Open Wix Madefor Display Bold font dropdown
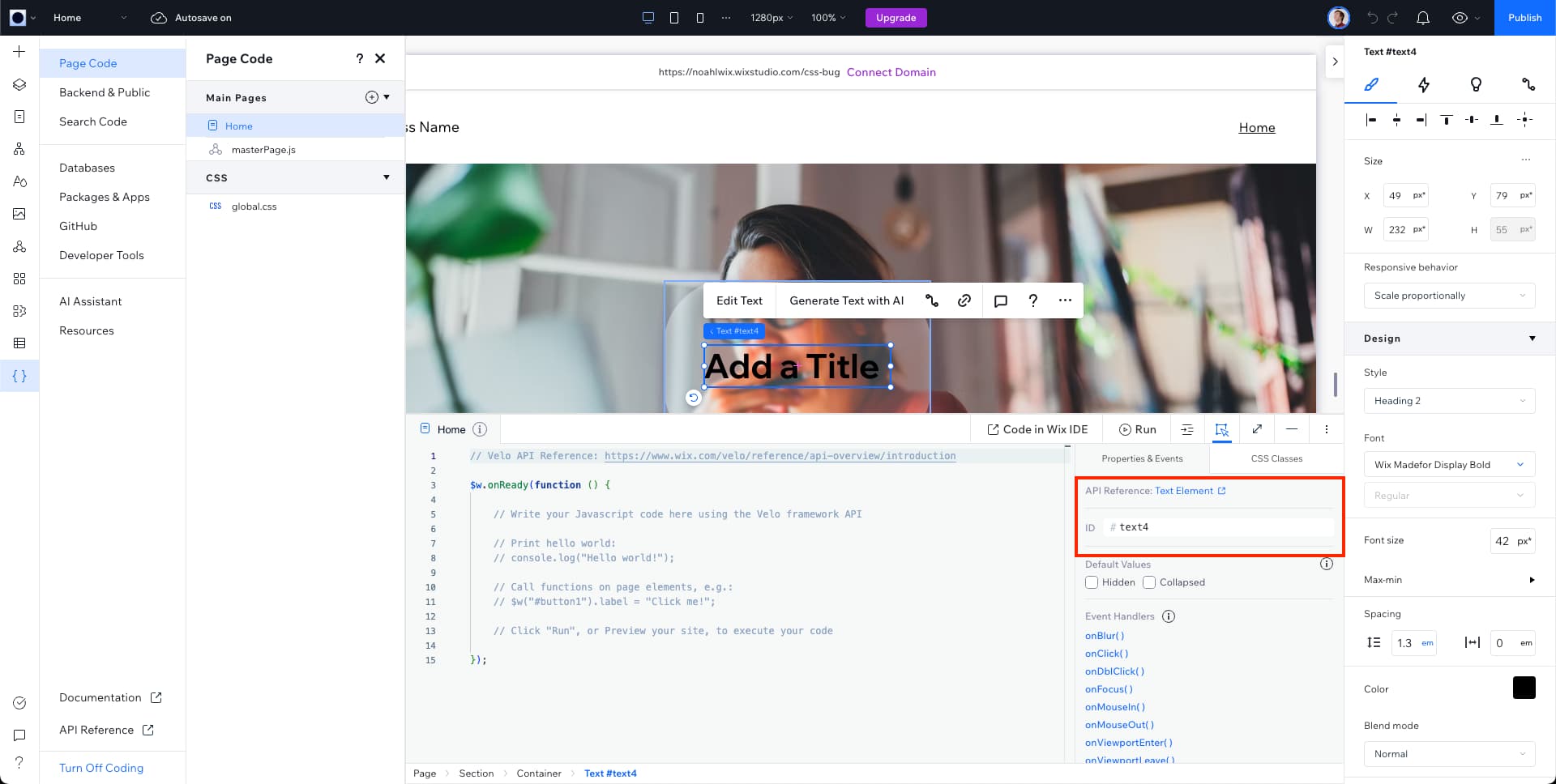1556x784 pixels. (1449, 465)
